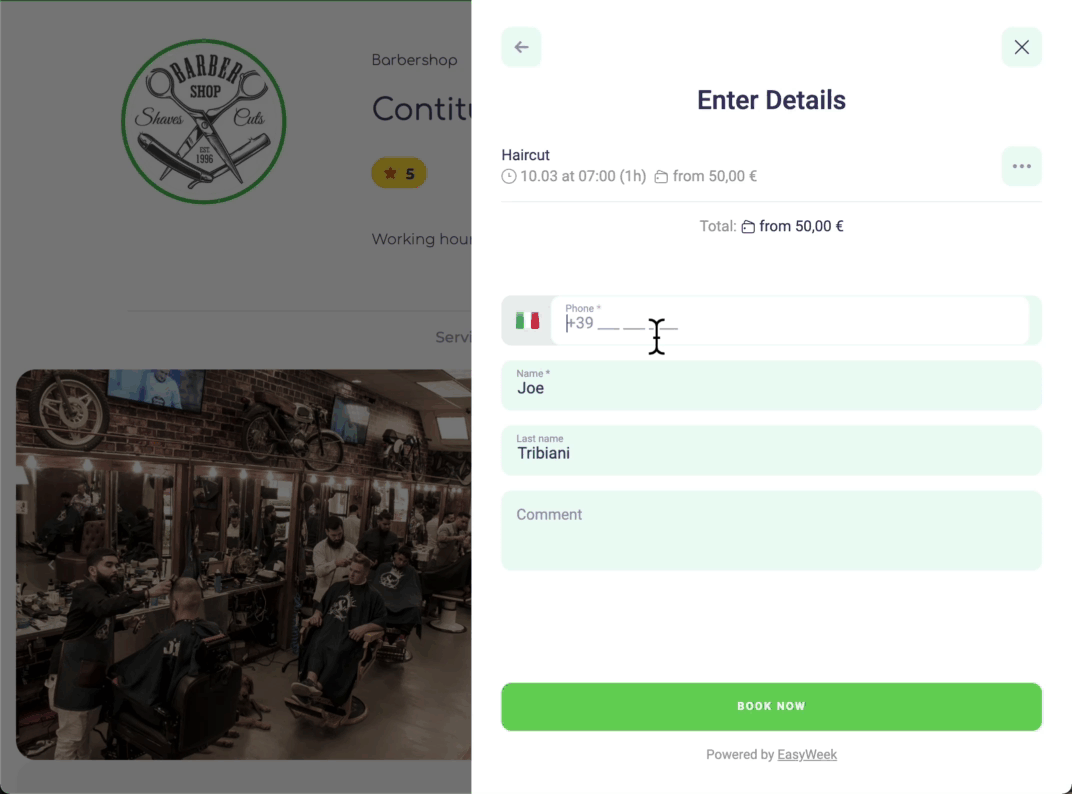Screen dimensions: 1072x794
Task: Click the back arrow button
Action: coord(521,47)
